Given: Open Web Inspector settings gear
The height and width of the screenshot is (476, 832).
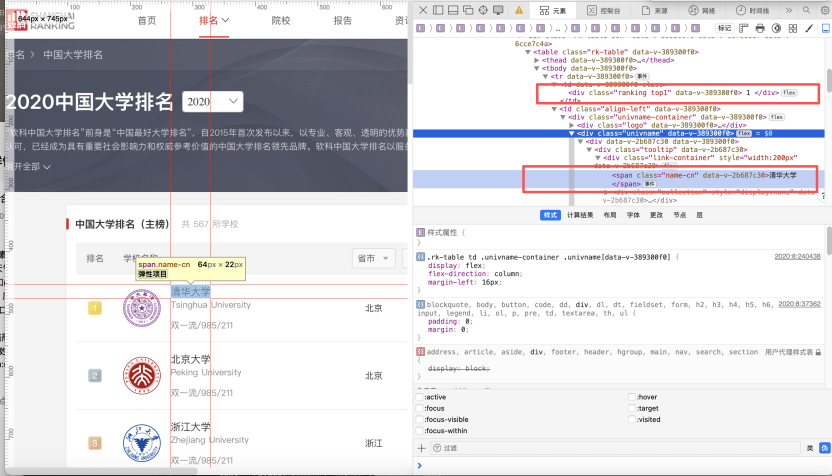Looking at the screenshot, I should coord(825,10).
